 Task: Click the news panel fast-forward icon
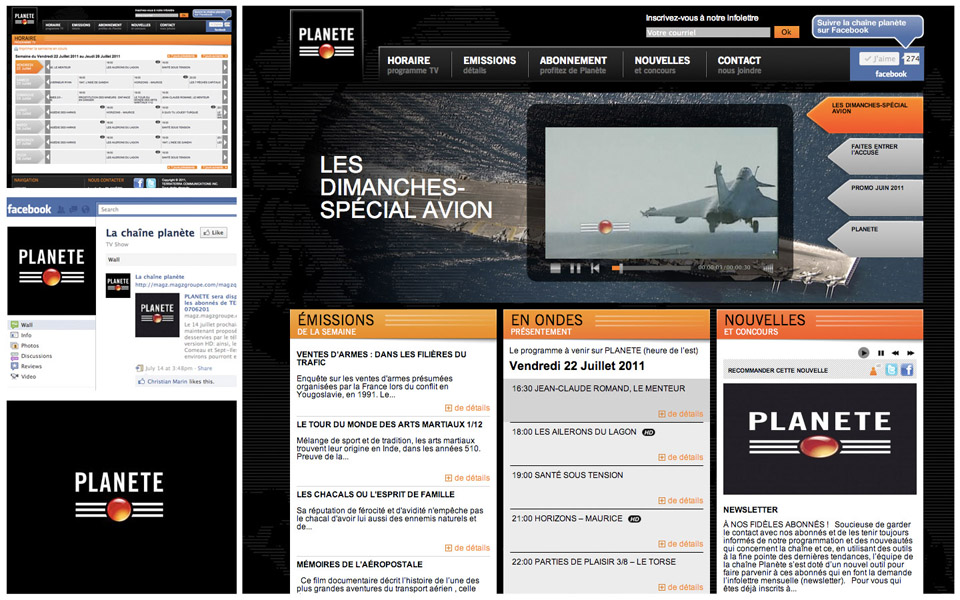pyautogui.click(x=909, y=353)
